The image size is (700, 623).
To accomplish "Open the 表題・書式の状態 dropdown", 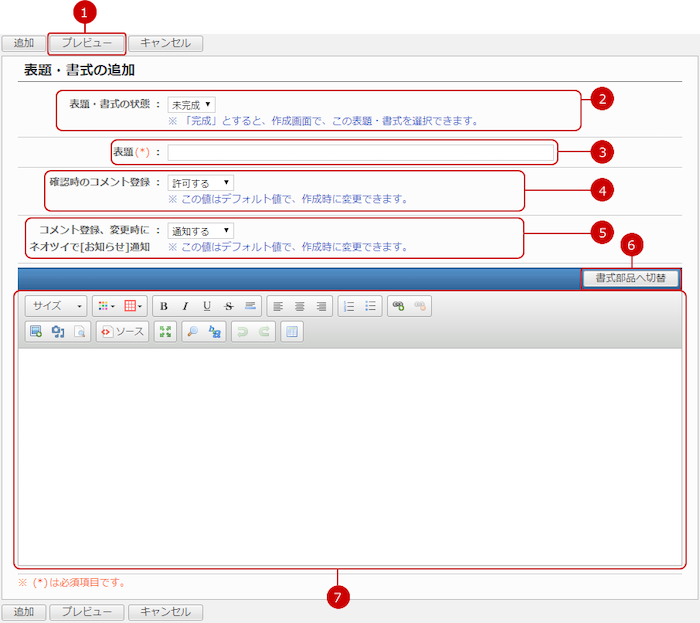I will click(192, 104).
